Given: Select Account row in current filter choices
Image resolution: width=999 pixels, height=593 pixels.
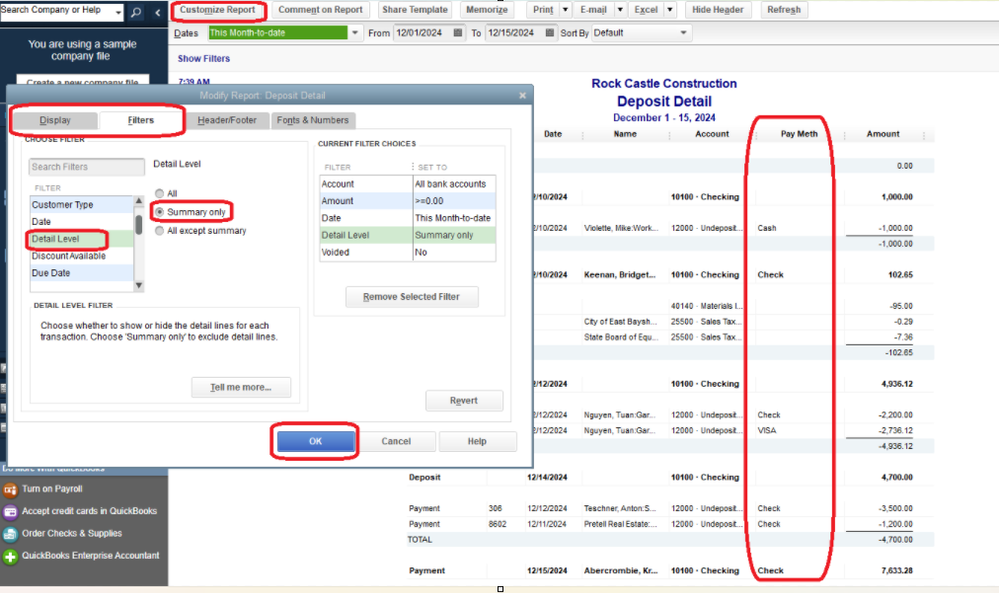Looking at the screenshot, I should 408,184.
